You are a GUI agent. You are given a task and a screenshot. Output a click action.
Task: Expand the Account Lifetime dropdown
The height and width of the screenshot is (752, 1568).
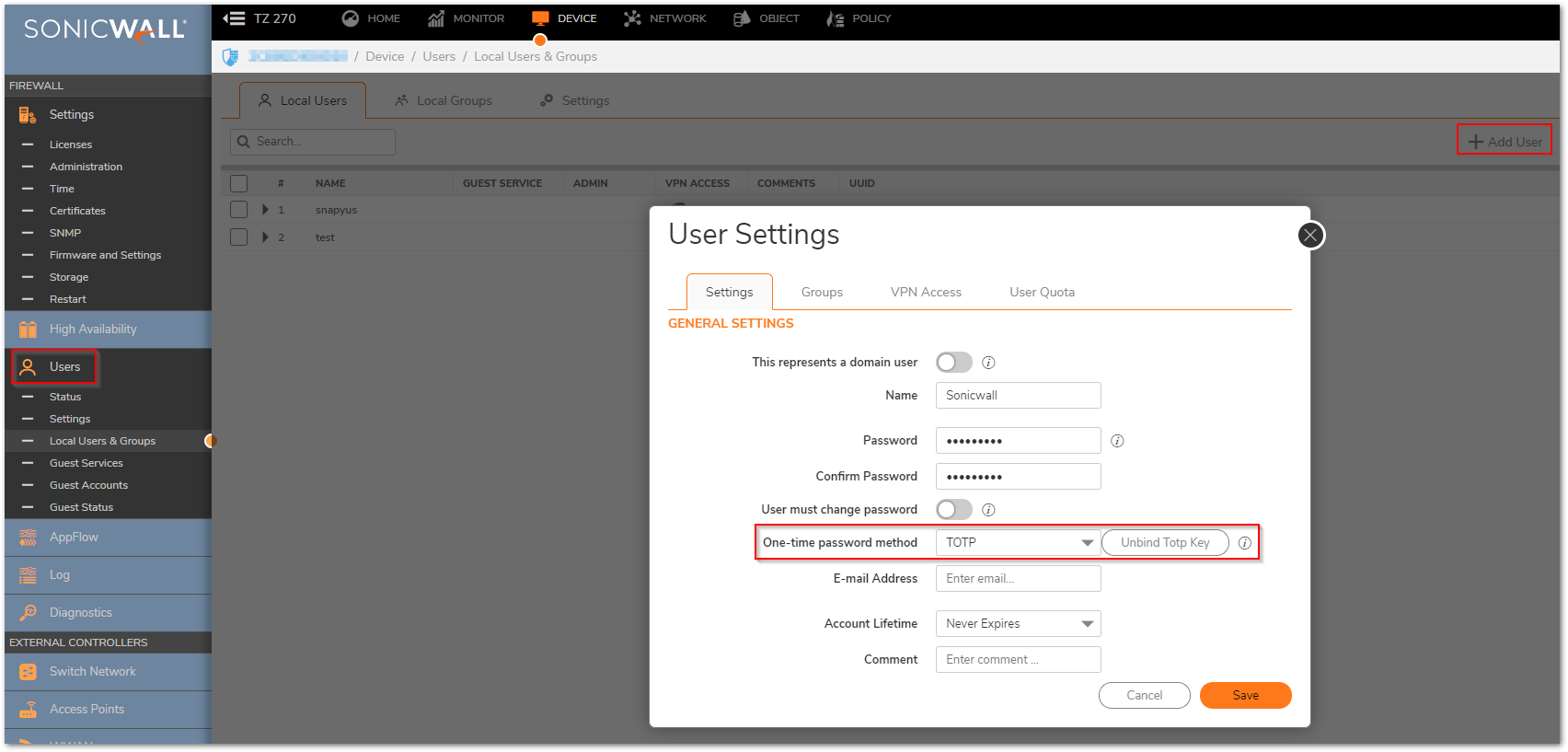[1018, 624]
